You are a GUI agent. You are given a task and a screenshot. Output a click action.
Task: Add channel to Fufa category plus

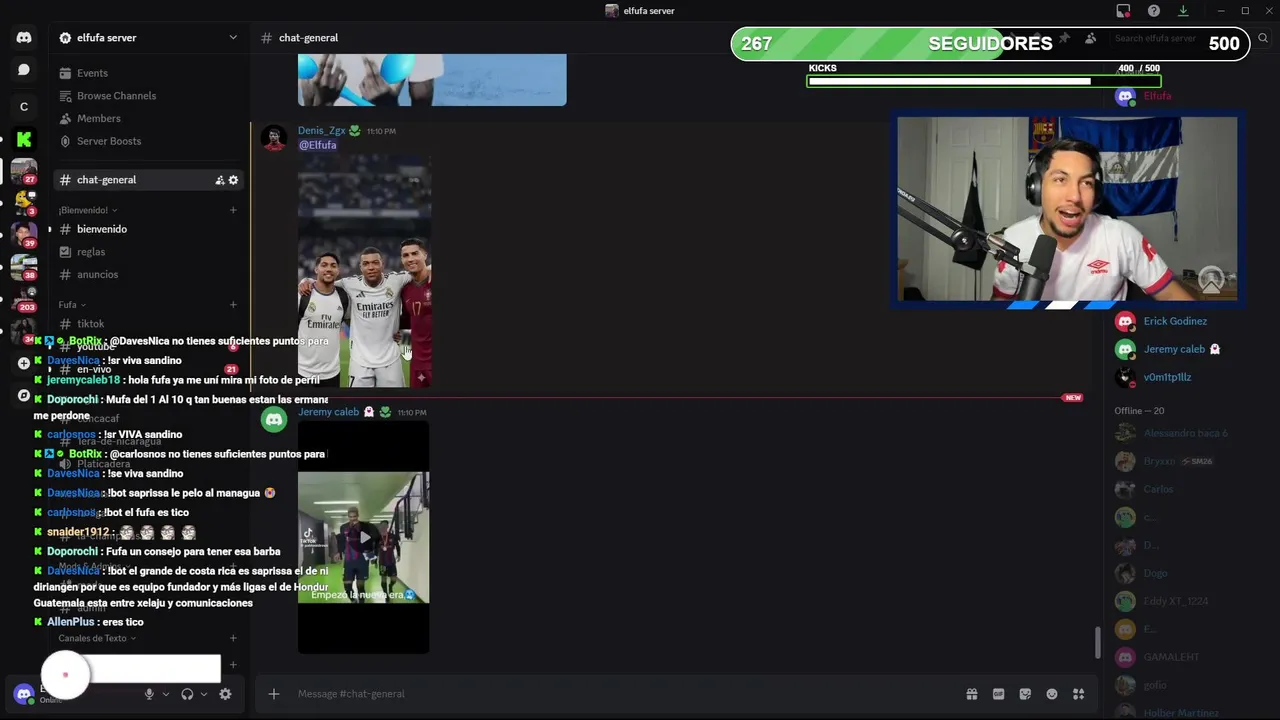(233, 305)
